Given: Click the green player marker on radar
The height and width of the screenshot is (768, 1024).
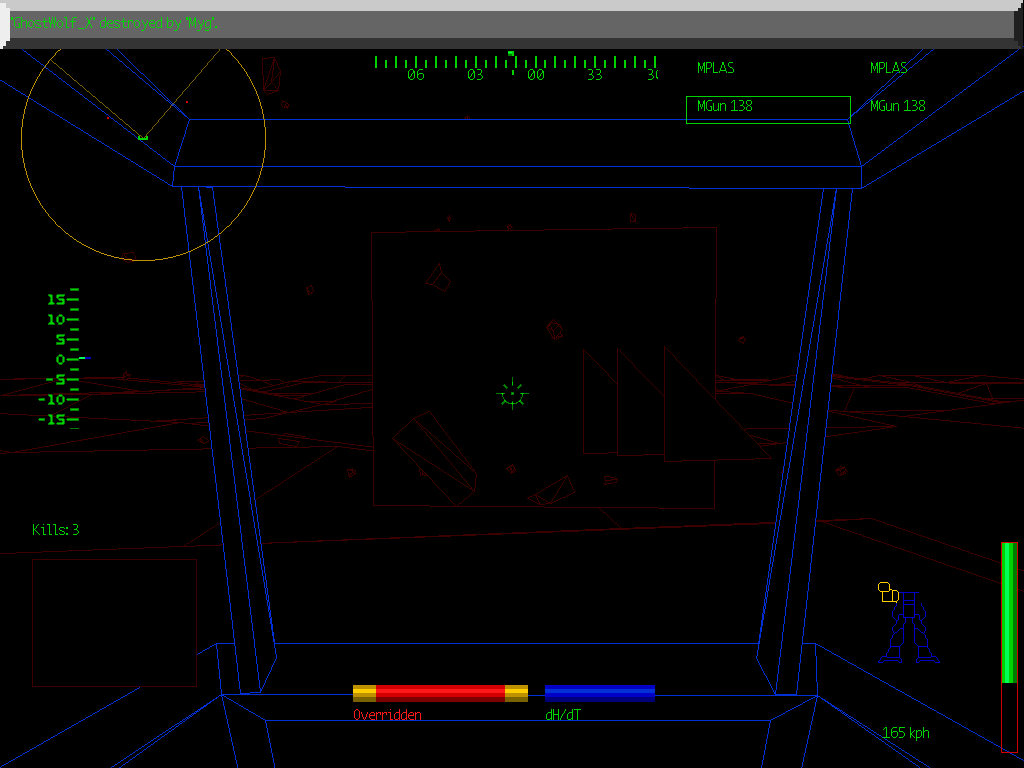Looking at the screenshot, I should (x=143, y=137).
